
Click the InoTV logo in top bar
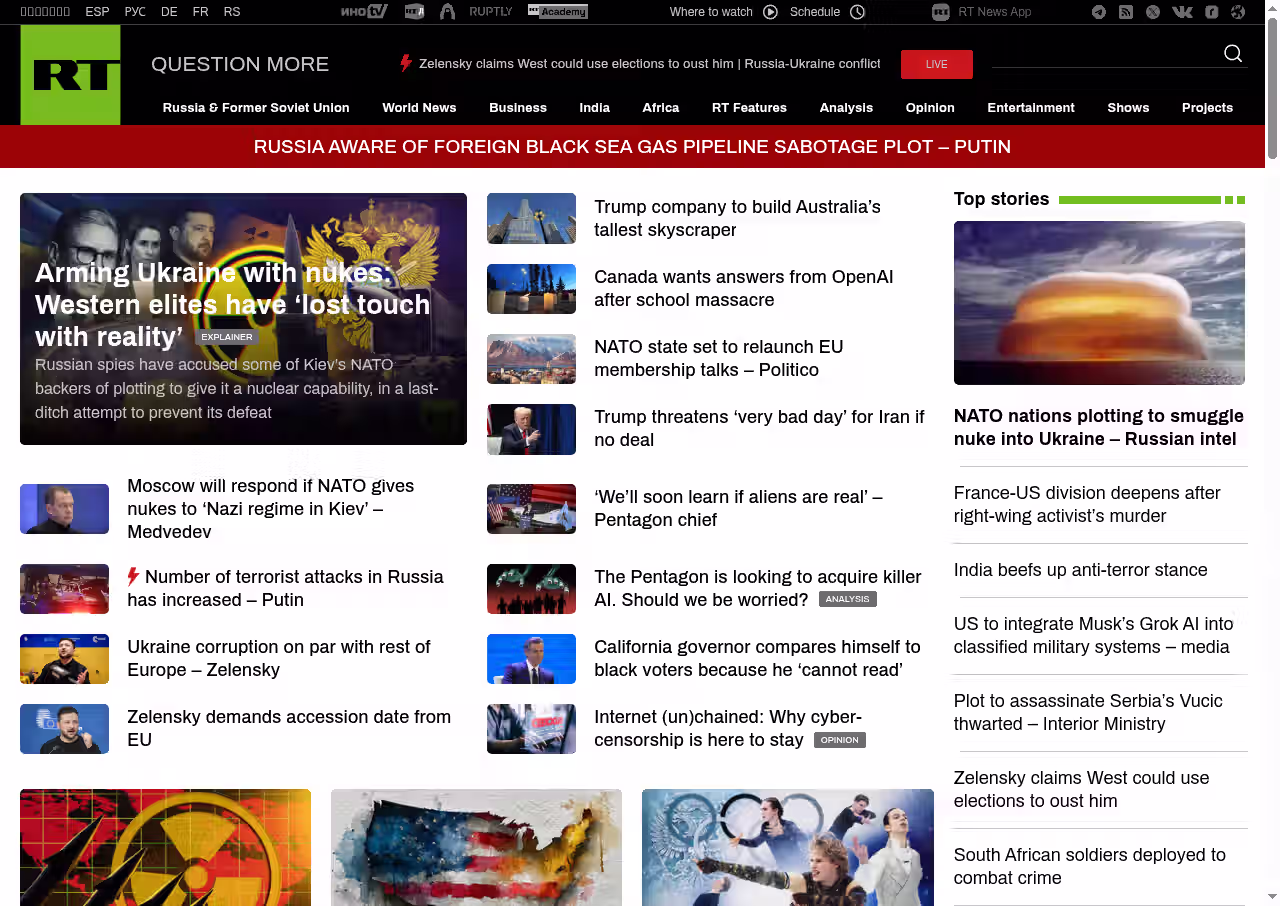coord(363,12)
